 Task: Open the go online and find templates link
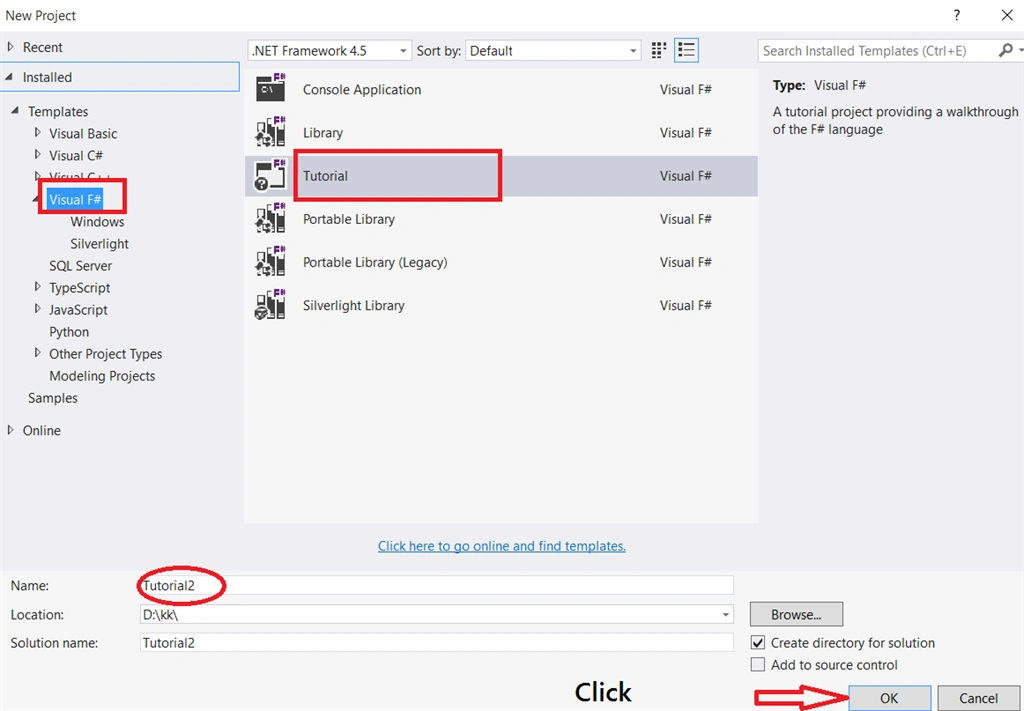502,546
